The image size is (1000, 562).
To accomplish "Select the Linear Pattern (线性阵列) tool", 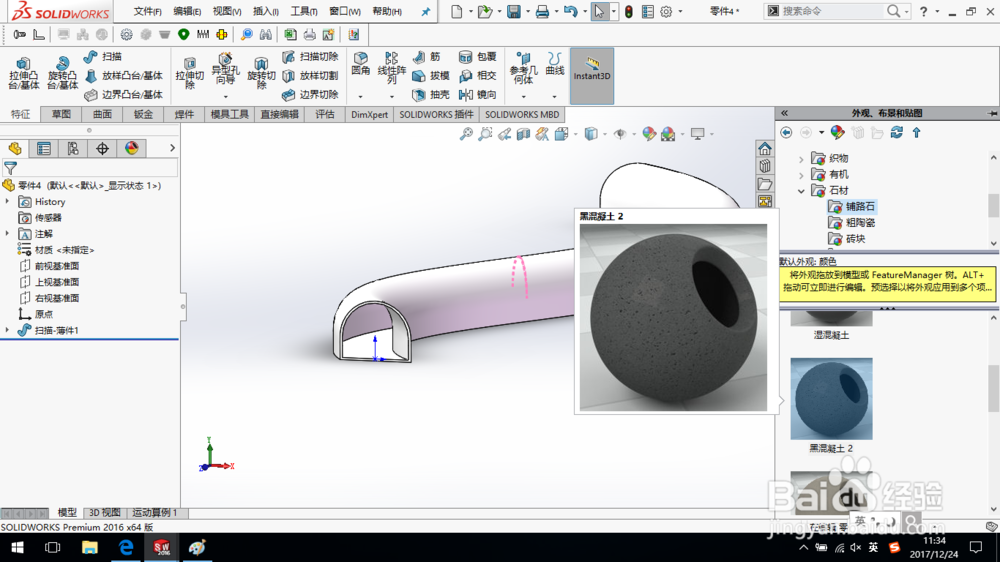I will coord(392,68).
